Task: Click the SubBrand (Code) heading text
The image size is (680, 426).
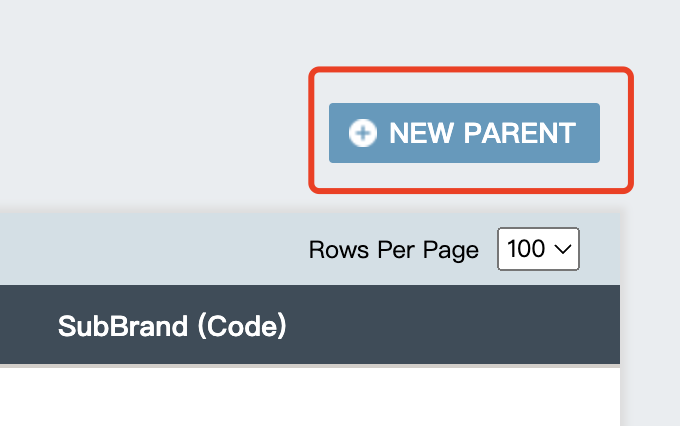Action: (x=172, y=326)
